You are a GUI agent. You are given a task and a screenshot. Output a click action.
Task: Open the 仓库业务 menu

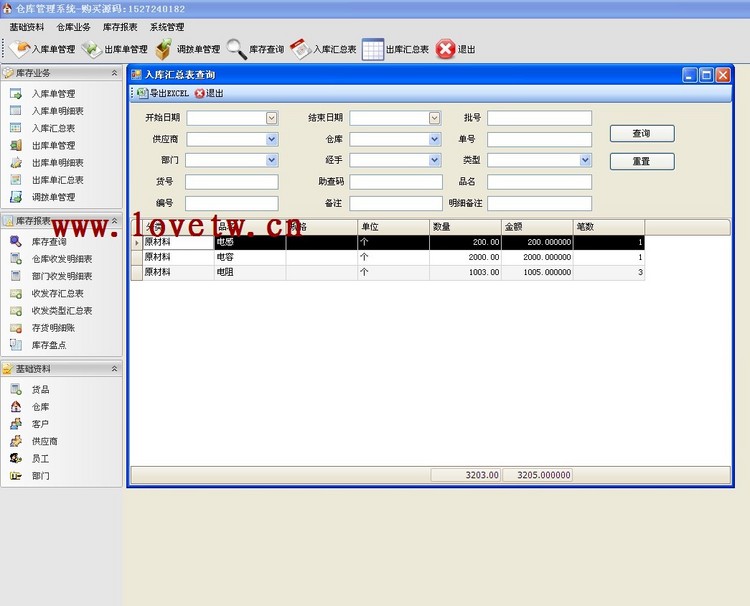coord(73,27)
